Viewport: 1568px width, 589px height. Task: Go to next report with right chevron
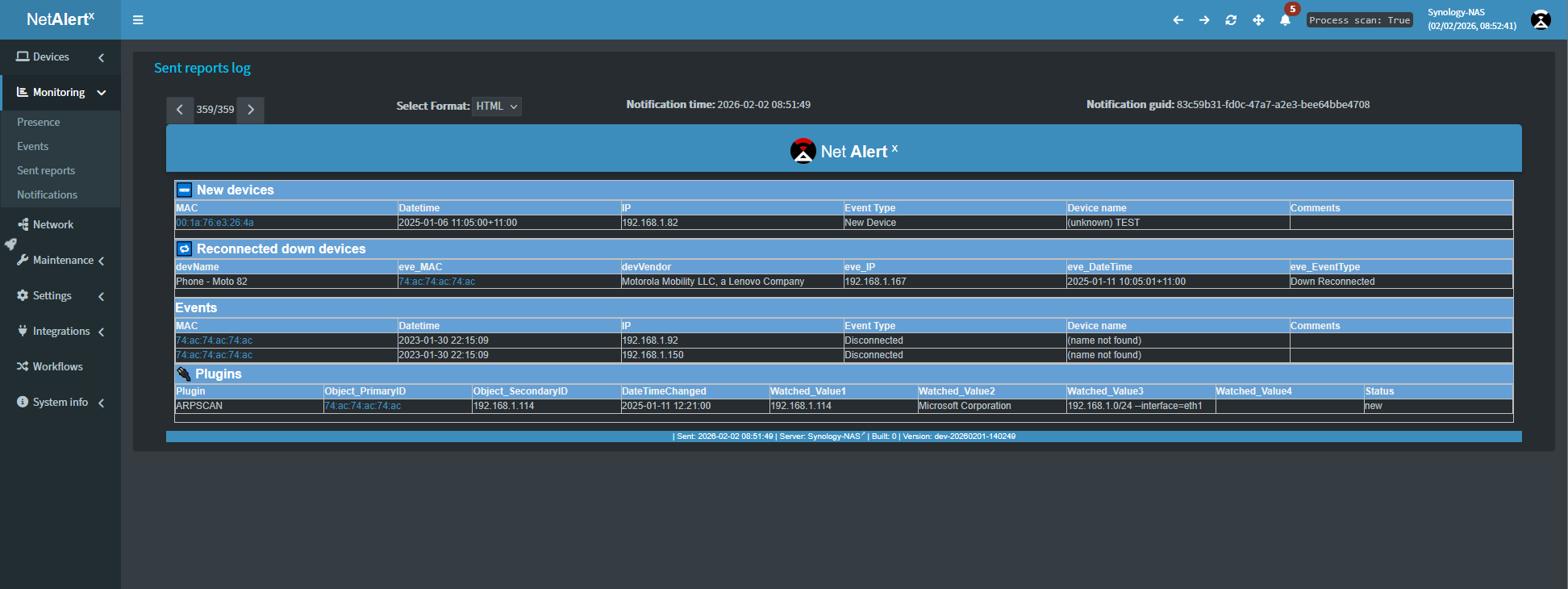251,110
